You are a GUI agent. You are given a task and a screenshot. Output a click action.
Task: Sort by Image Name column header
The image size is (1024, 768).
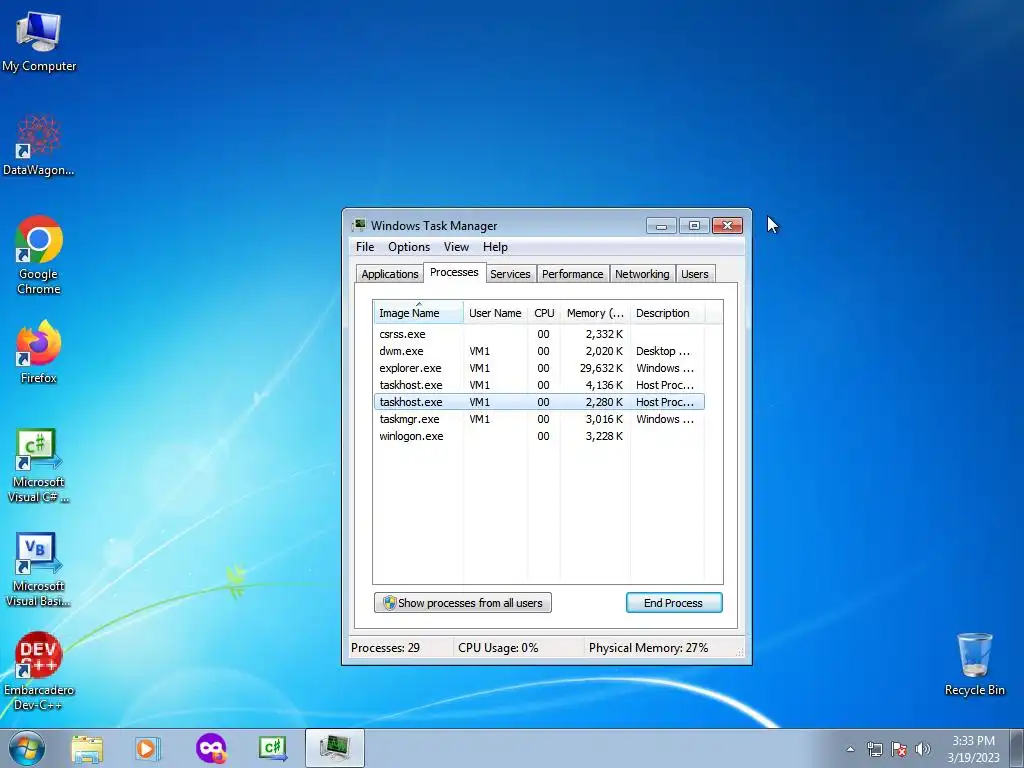(x=419, y=313)
